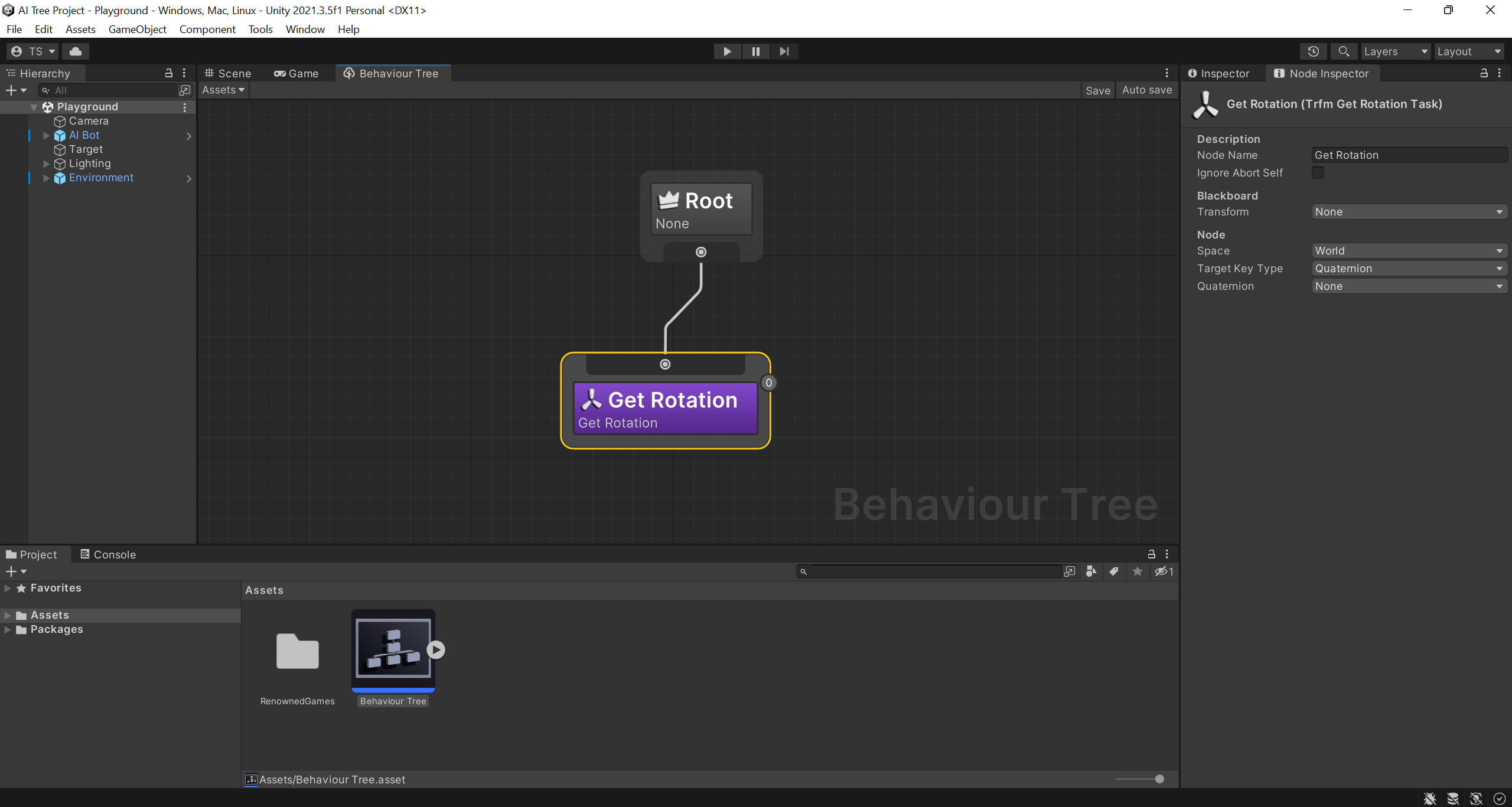Click the favorites star icon in Project toolbar

click(x=1138, y=571)
